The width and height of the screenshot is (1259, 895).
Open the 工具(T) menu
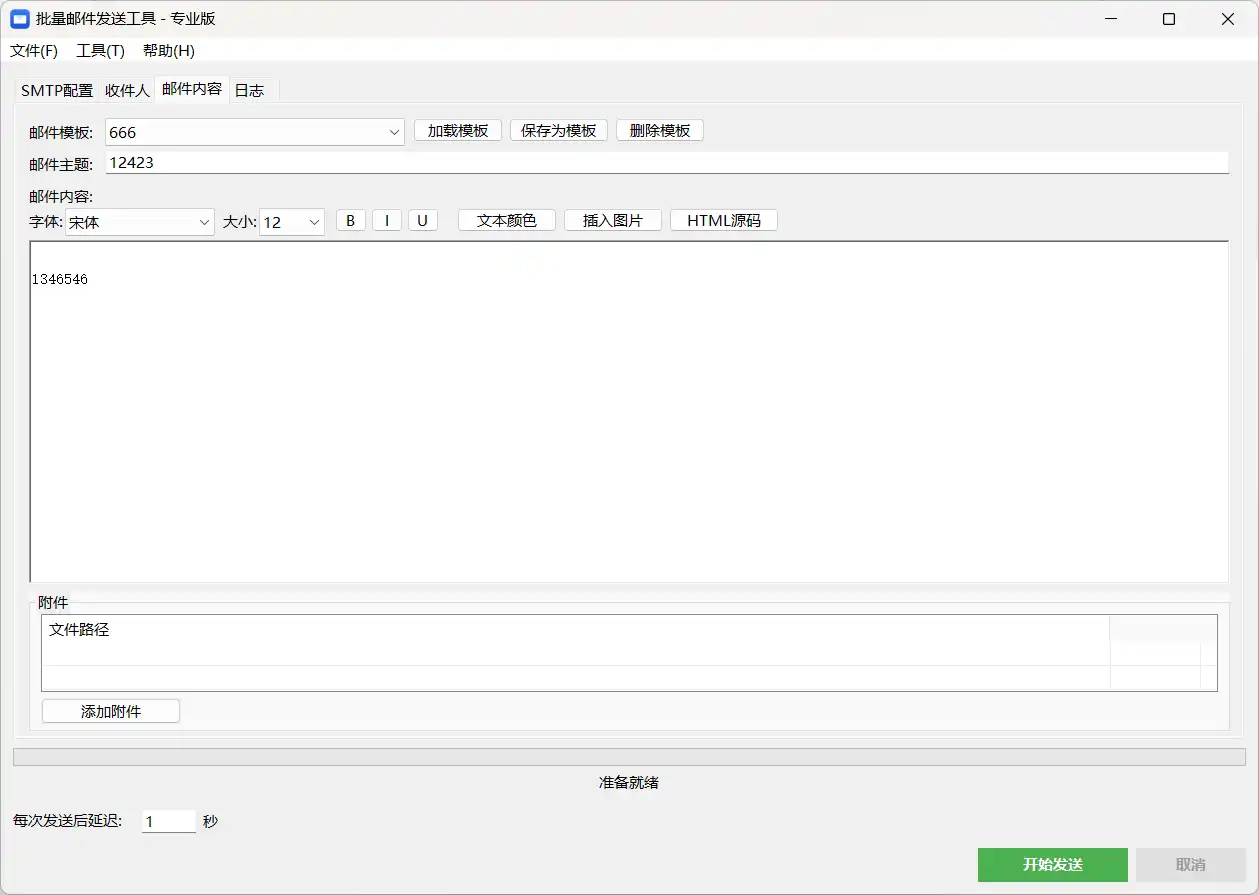tap(100, 50)
